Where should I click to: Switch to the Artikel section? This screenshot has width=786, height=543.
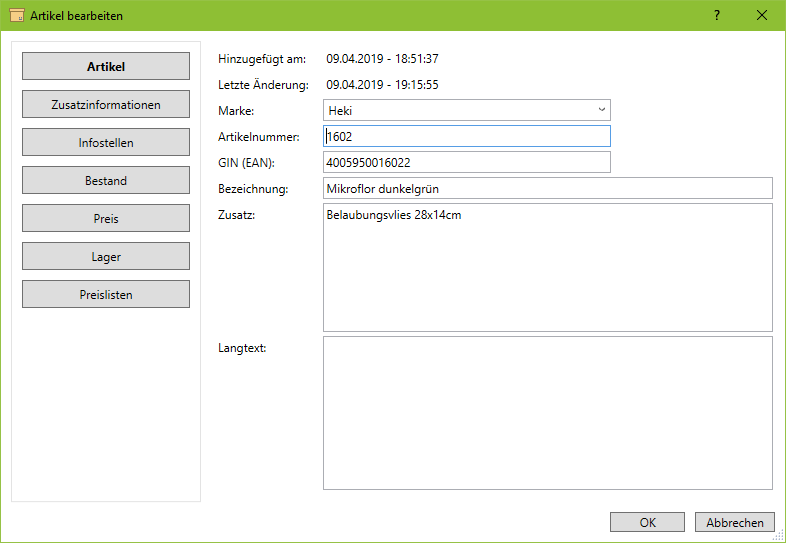[106, 67]
